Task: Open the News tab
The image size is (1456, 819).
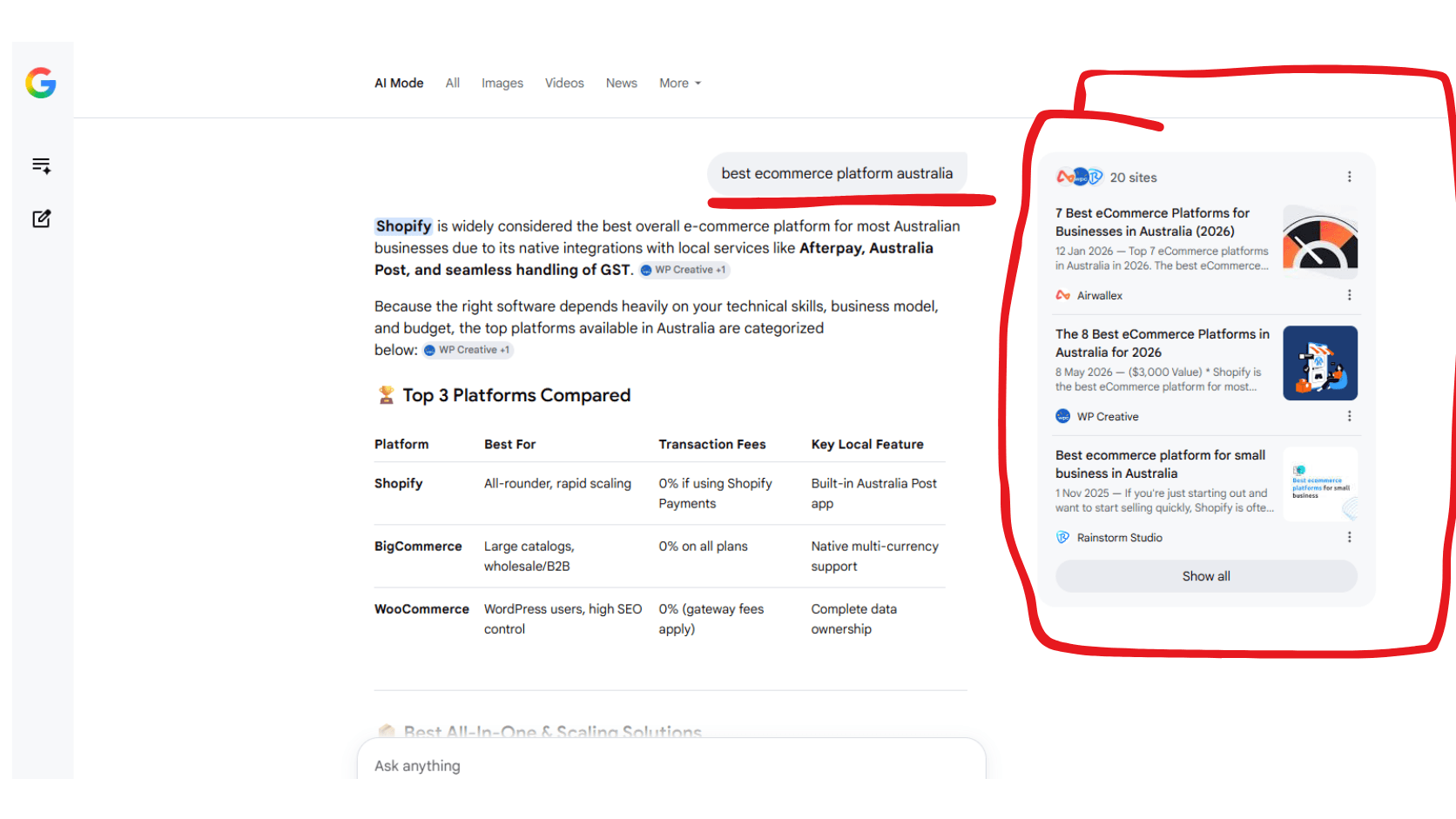Action: pos(622,83)
